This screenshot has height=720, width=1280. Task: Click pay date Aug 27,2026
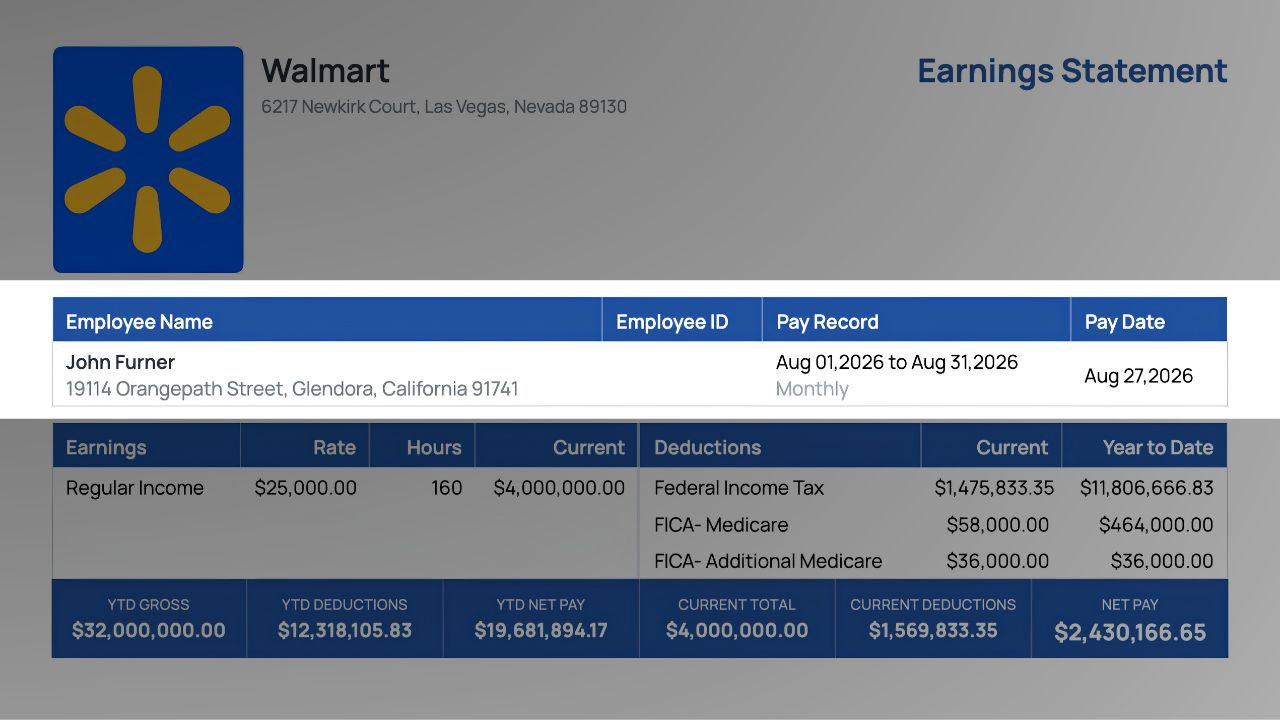coord(1139,376)
